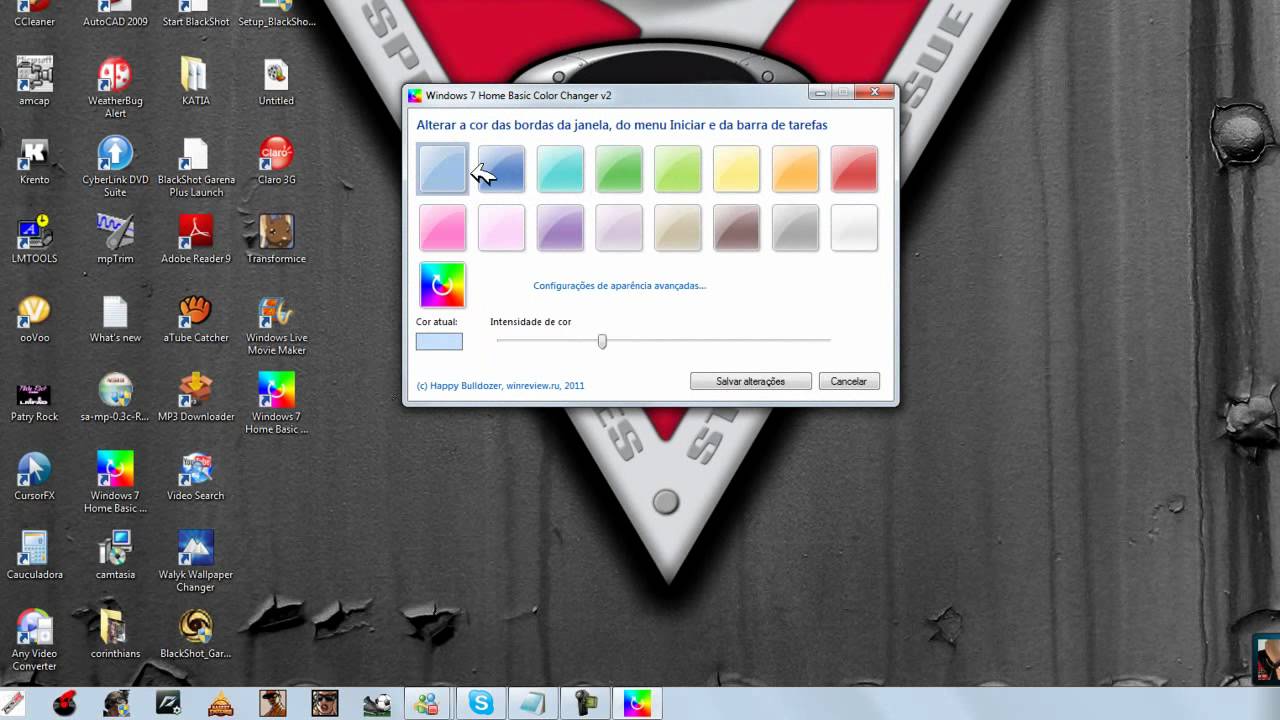Image resolution: width=1280 pixels, height=720 pixels.
Task: Select the hot pink color swatch
Action: (x=442, y=228)
